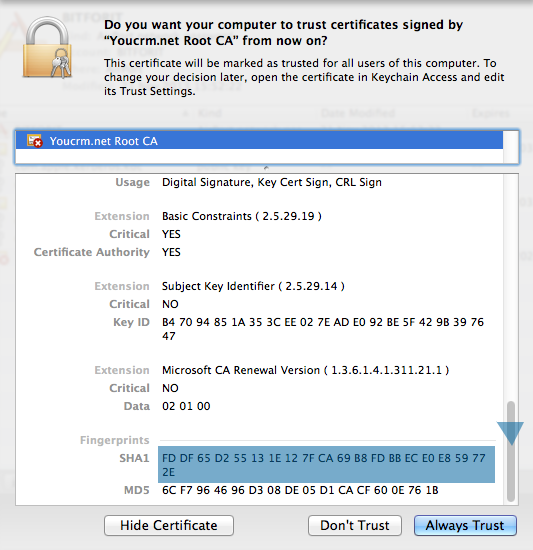Click the Basic Constraints extension text

tap(242, 216)
